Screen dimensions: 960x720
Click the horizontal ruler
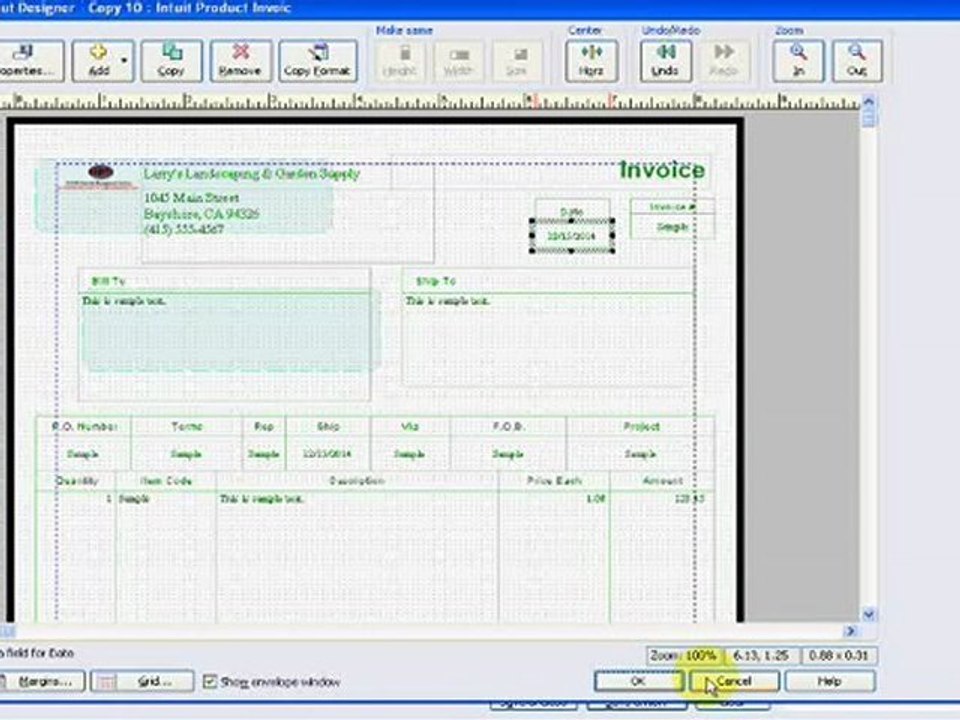(x=430, y=102)
